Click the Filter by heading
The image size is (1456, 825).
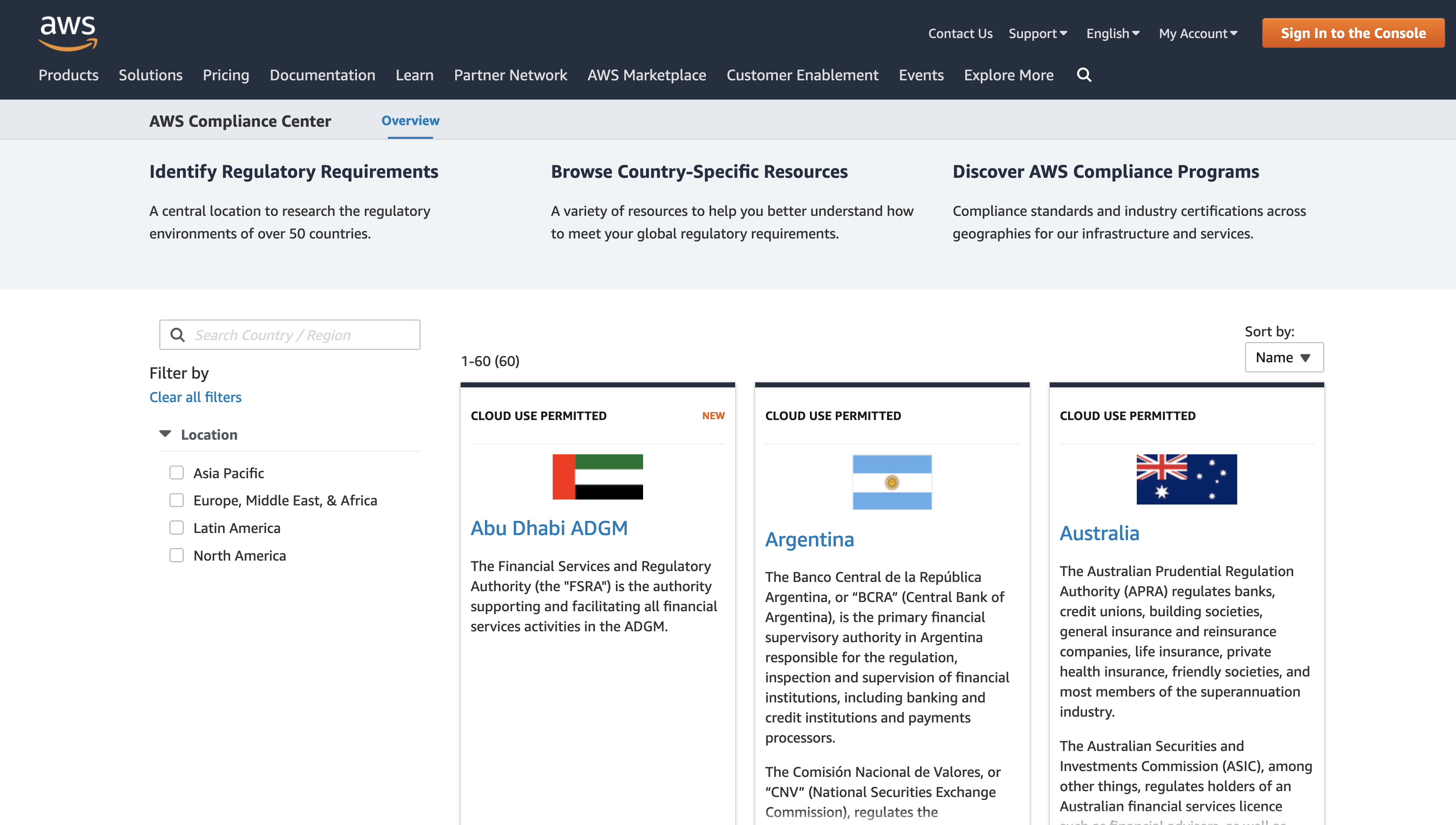[x=179, y=373]
